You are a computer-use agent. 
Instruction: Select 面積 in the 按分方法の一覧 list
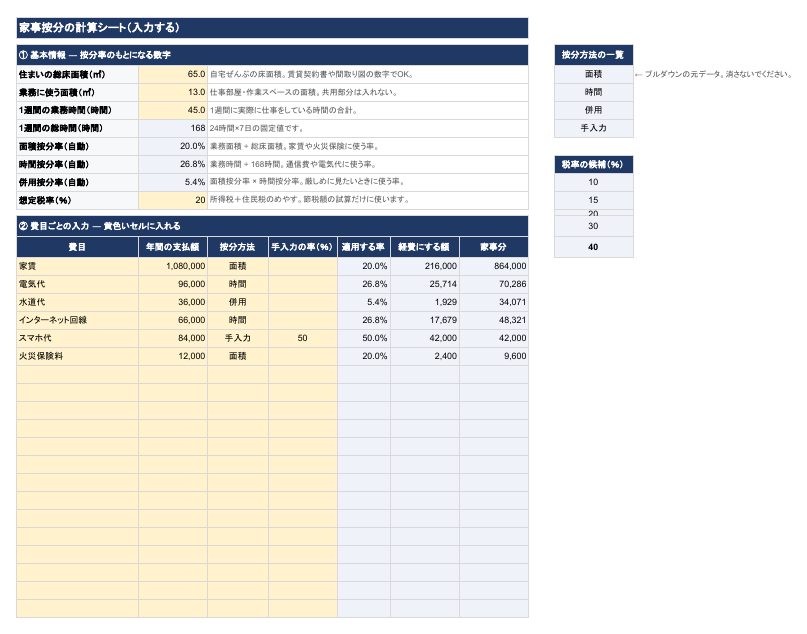point(593,74)
